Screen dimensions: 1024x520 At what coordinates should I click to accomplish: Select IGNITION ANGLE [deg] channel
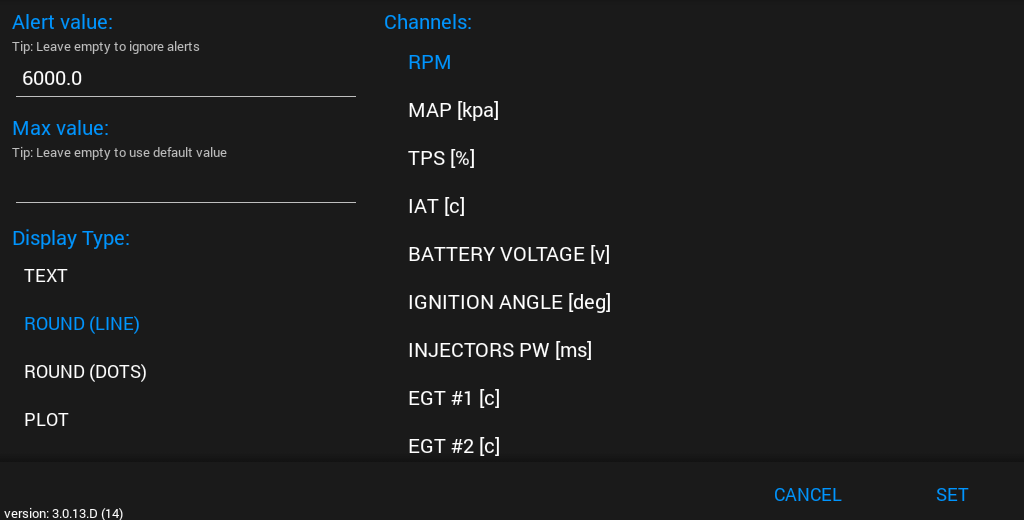point(509,302)
